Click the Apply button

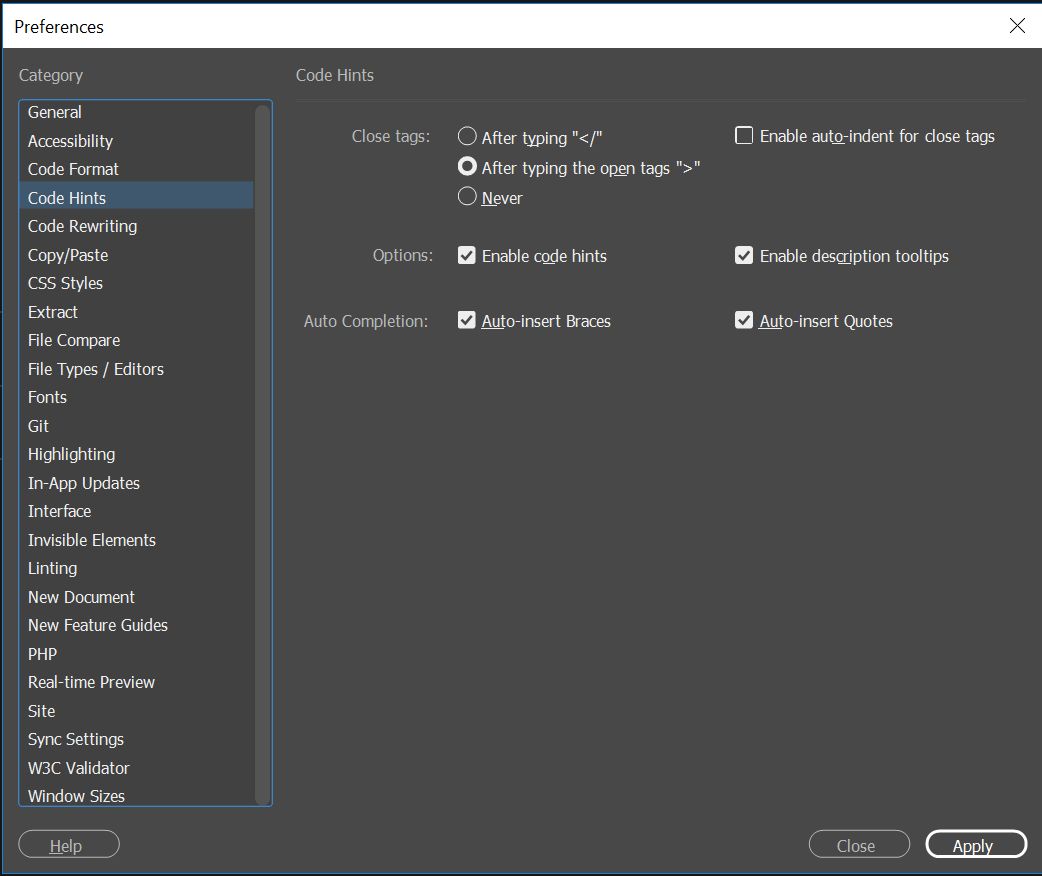(x=975, y=845)
